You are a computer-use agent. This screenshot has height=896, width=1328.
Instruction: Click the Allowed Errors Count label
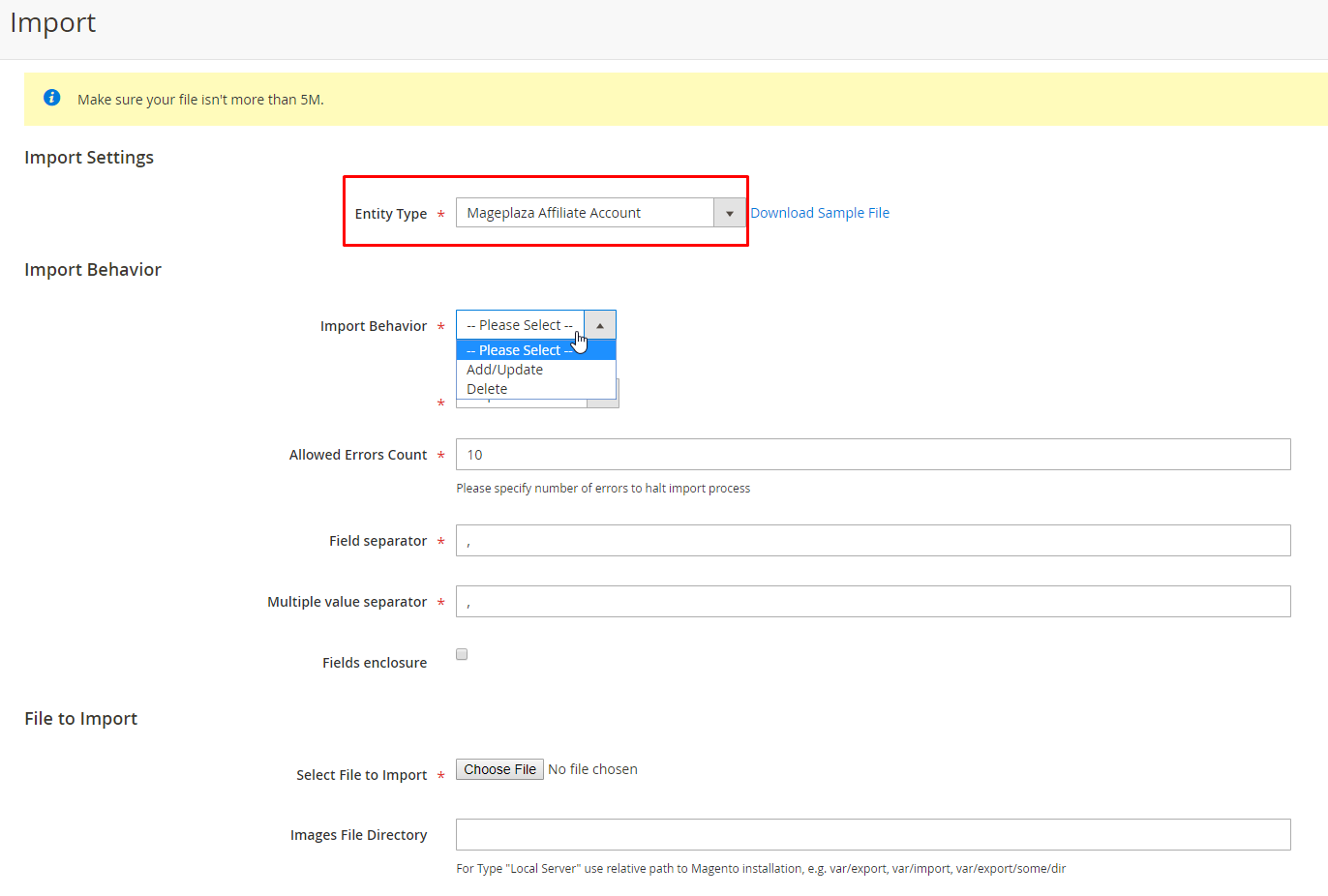357,455
